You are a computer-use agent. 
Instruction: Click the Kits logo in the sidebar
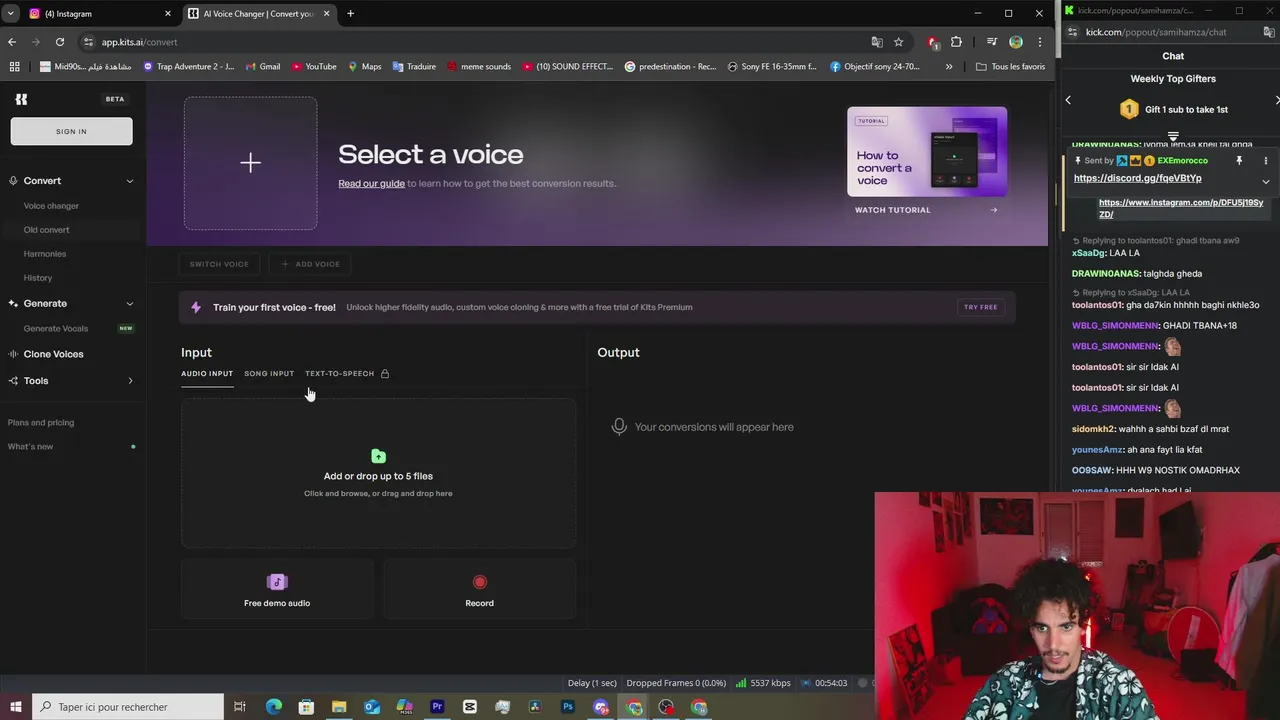(x=21, y=99)
